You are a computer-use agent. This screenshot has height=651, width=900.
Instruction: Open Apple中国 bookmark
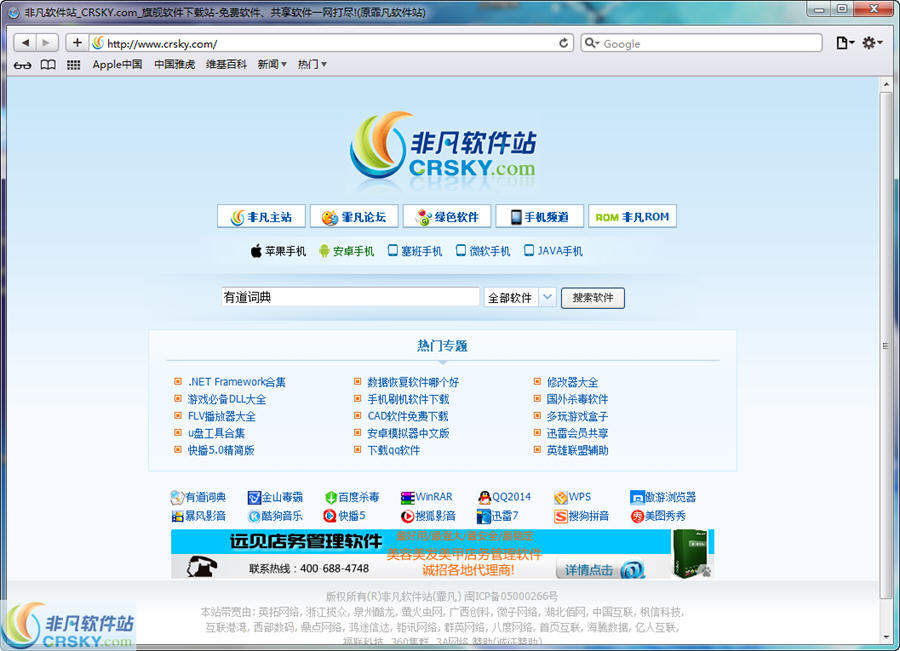[x=117, y=64]
